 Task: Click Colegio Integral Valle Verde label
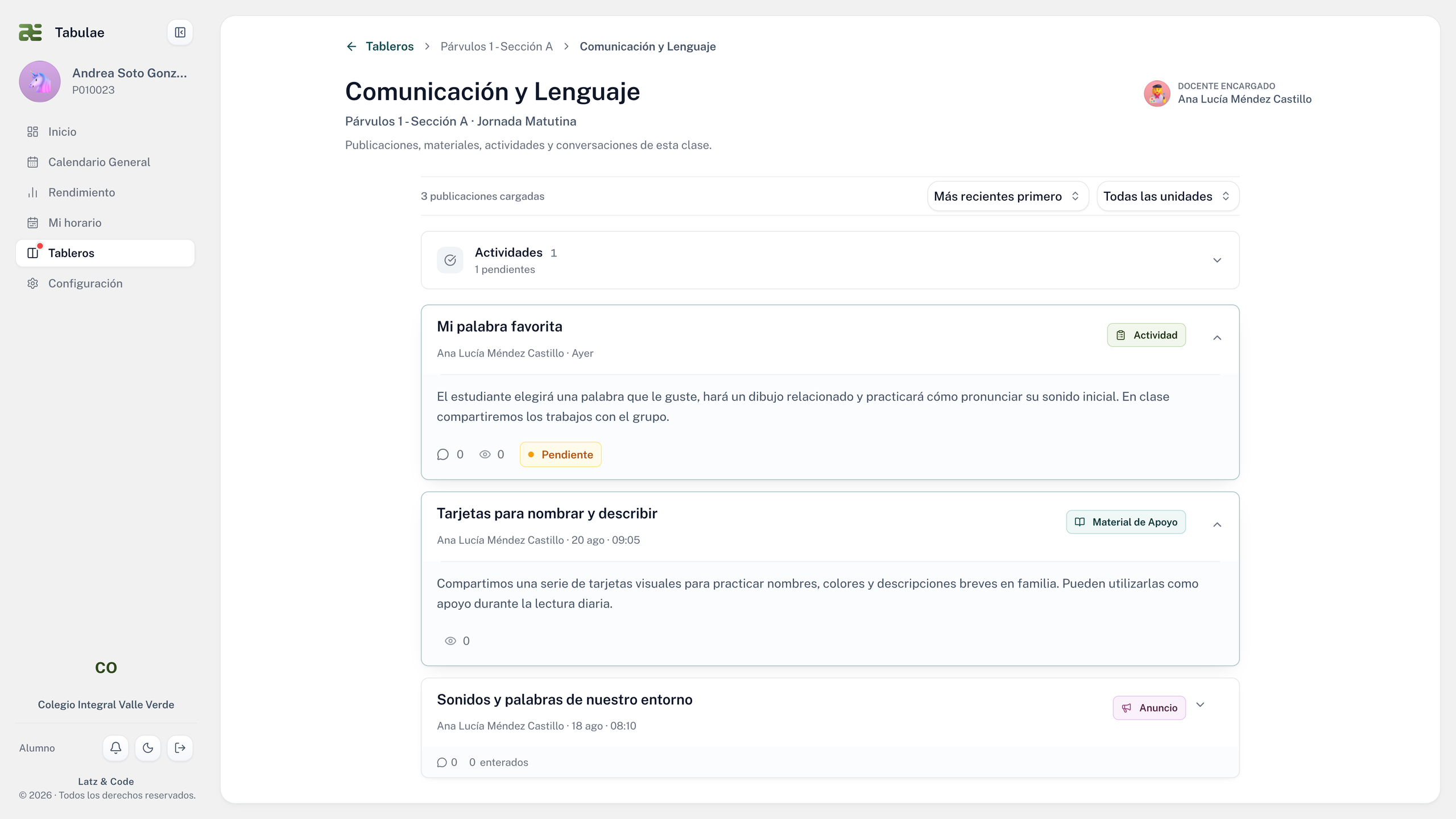pos(106,705)
